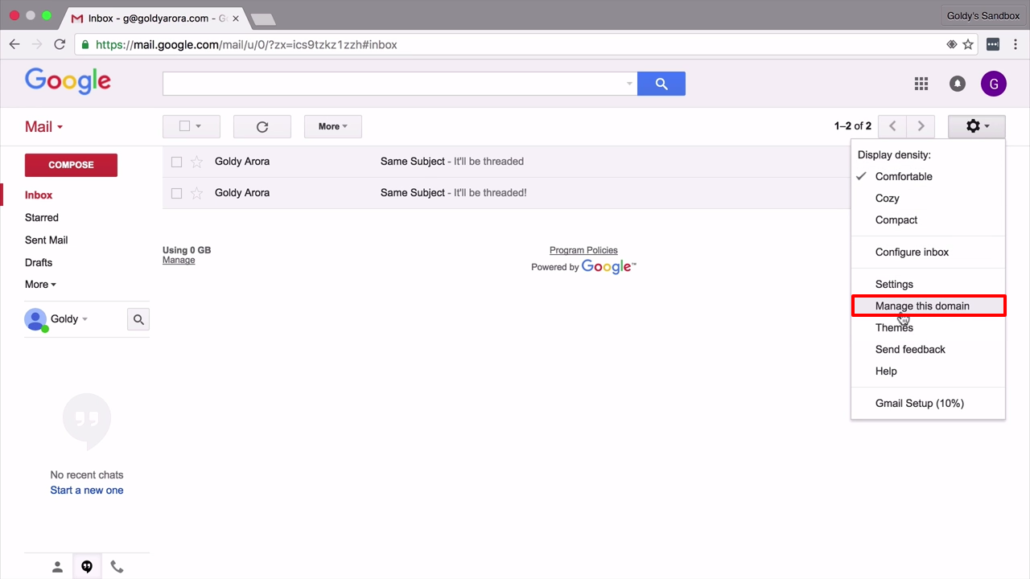Click the COMPOSE button
1030x579 pixels.
[71, 165]
